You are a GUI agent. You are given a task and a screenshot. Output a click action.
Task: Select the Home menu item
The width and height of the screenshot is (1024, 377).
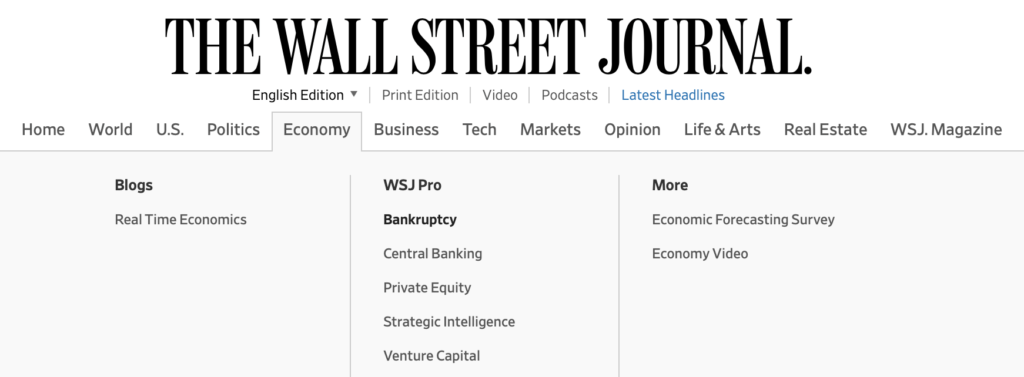[x=43, y=129]
